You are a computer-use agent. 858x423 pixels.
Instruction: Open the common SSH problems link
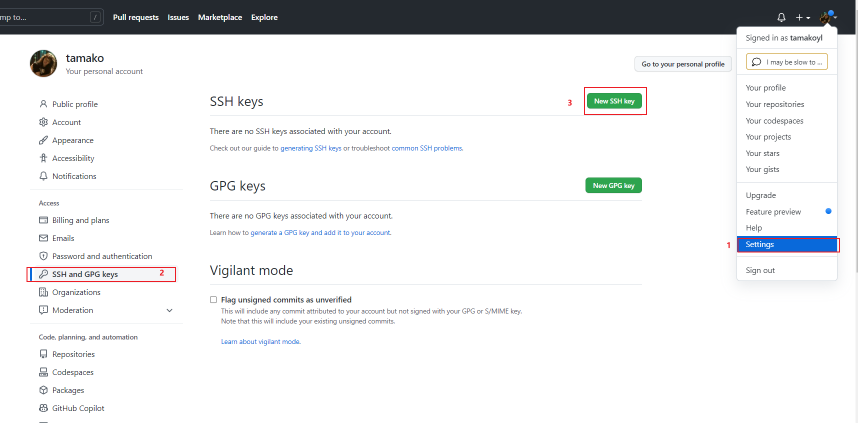[x=427, y=148]
